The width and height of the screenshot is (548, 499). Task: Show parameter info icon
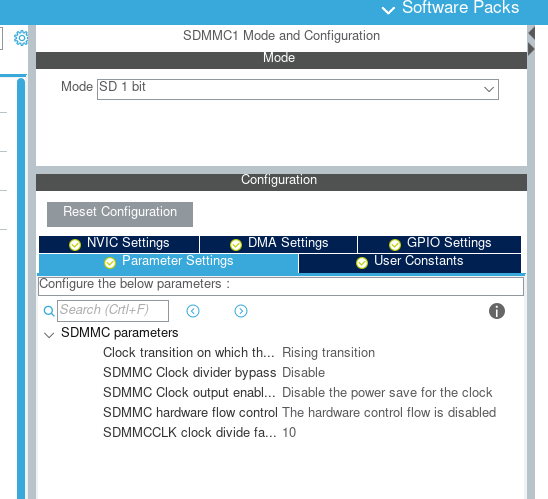pos(497,311)
